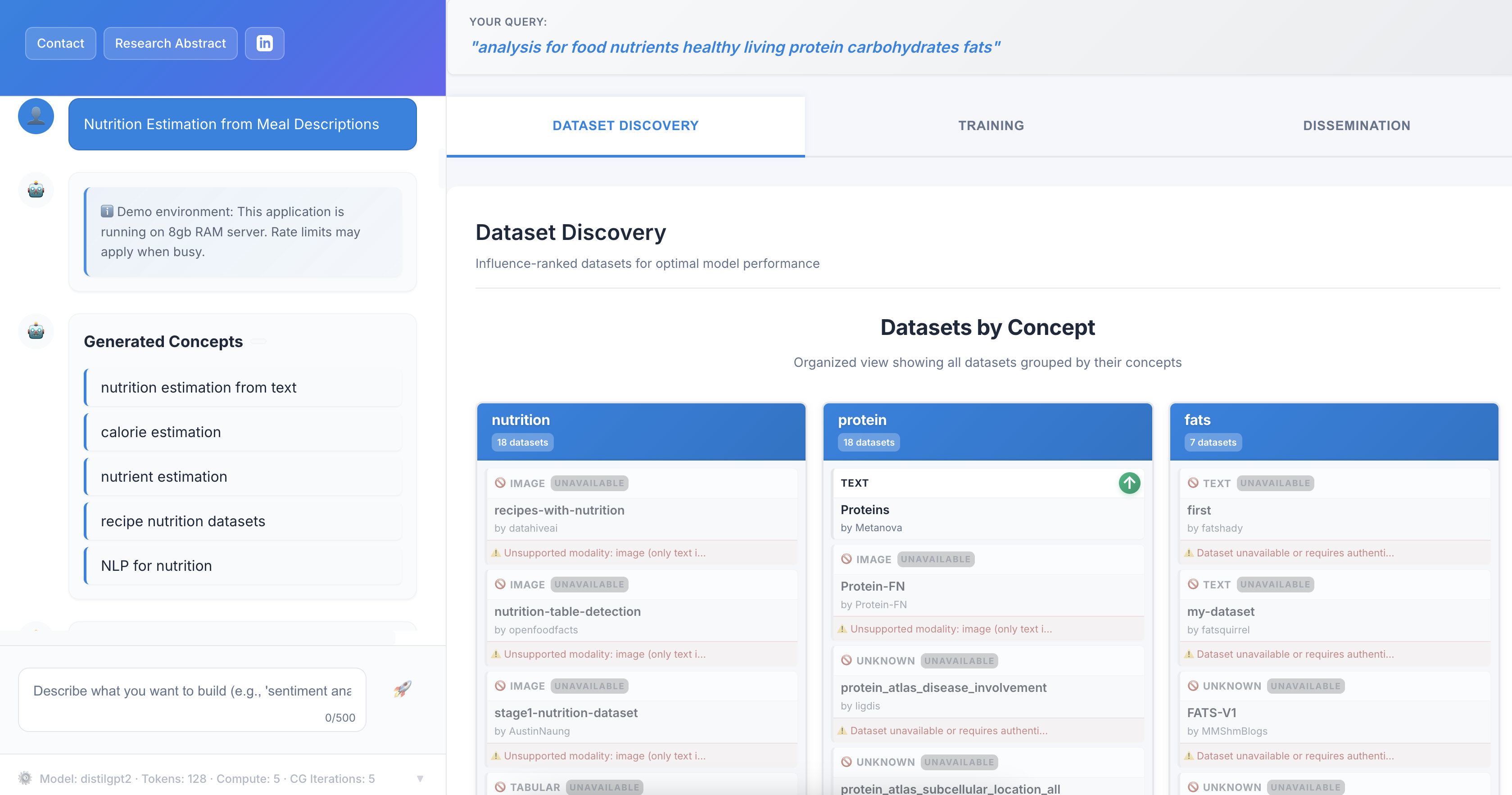Open the LinkedIn icon link
Image resolution: width=1512 pixels, height=795 pixels.
click(x=265, y=43)
